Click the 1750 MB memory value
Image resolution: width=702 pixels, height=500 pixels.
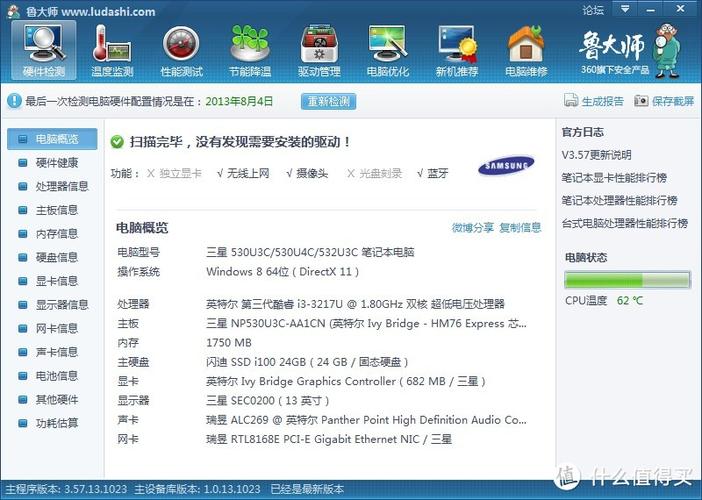[229, 343]
